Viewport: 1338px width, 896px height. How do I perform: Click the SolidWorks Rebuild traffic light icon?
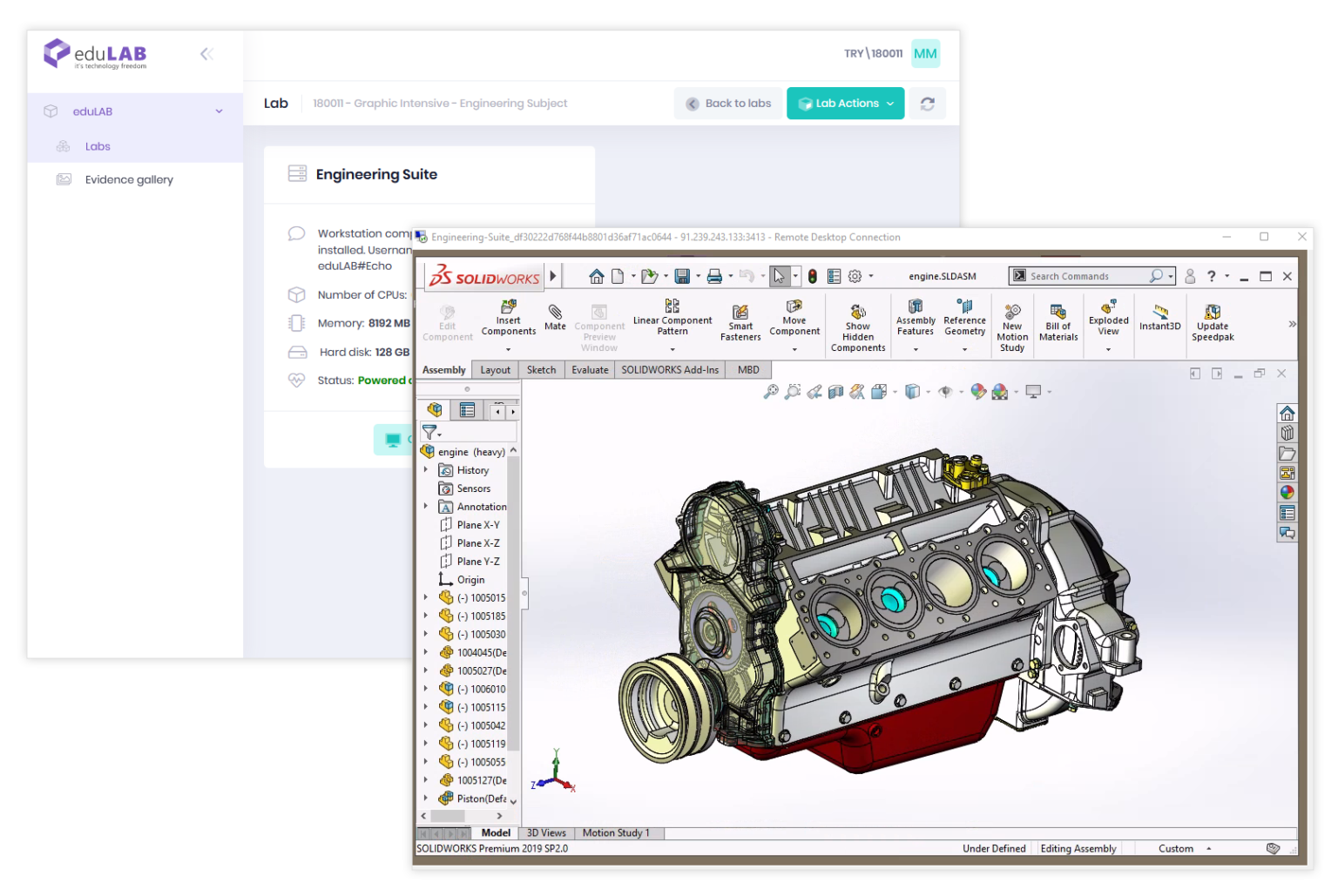pyautogui.click(x=812, y=276)
